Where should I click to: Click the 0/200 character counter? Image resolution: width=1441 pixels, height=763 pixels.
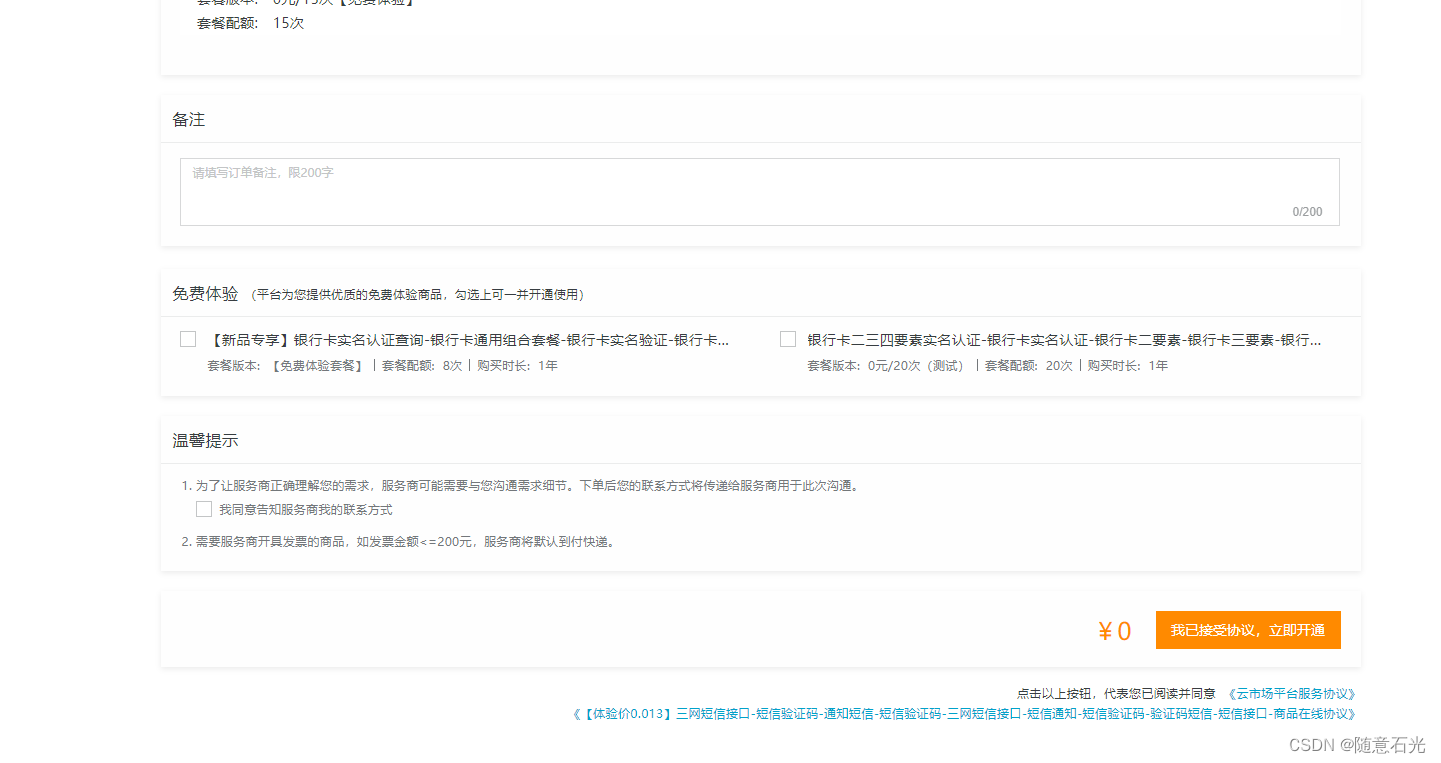[x=1307, y=212]
